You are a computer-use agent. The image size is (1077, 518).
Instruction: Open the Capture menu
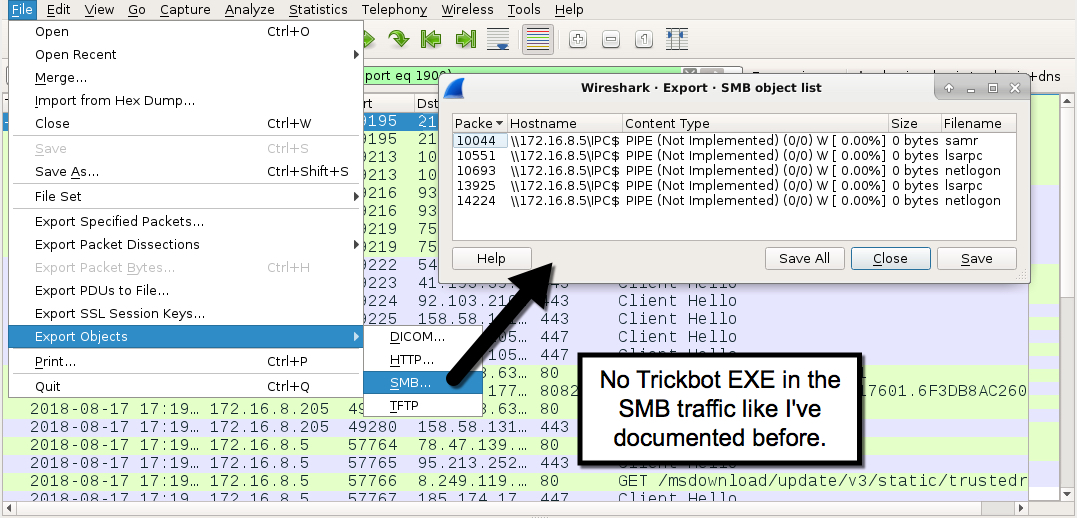coord(185,10)
